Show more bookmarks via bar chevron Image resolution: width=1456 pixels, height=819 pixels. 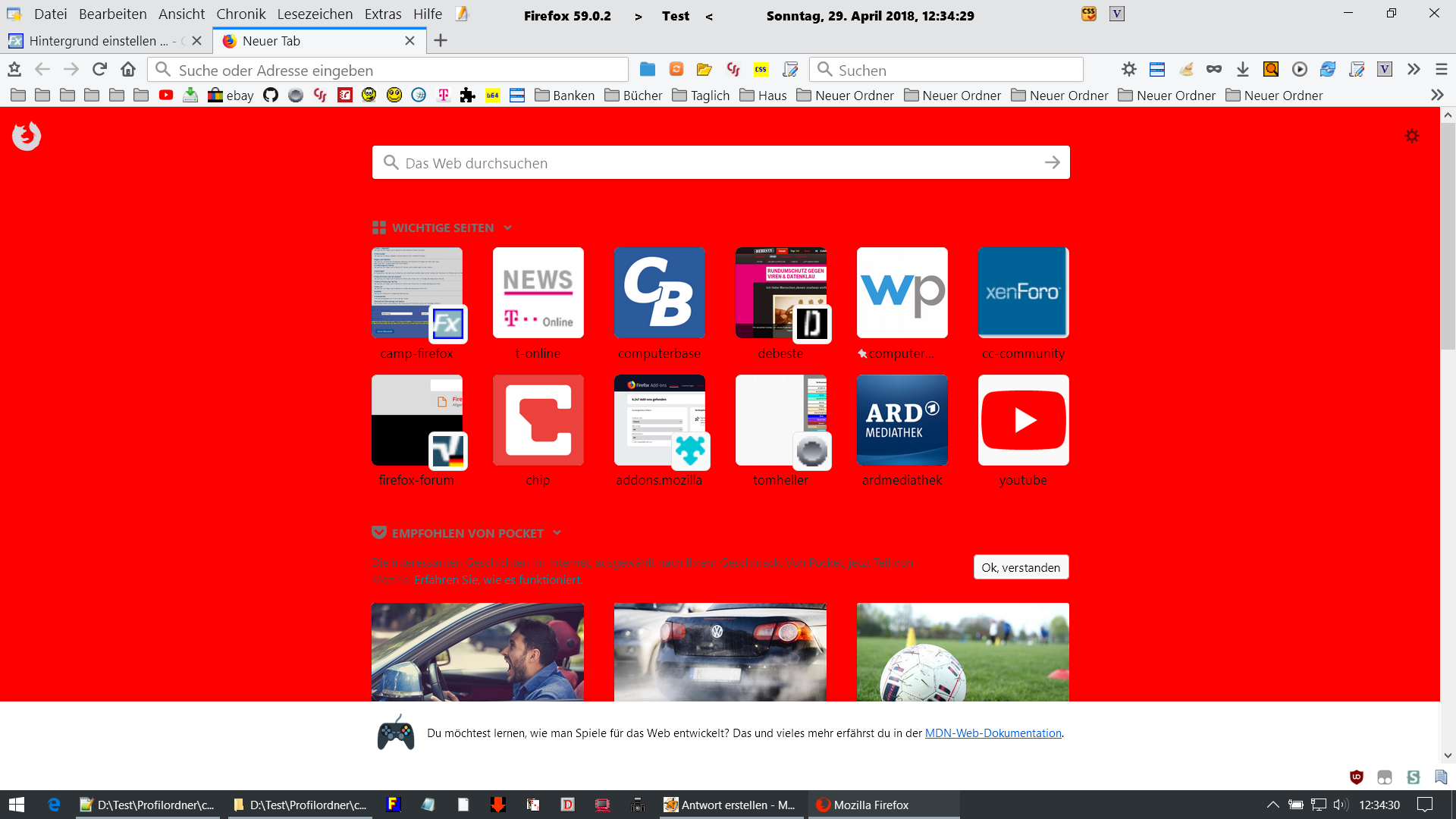[x=1437, y=96]
